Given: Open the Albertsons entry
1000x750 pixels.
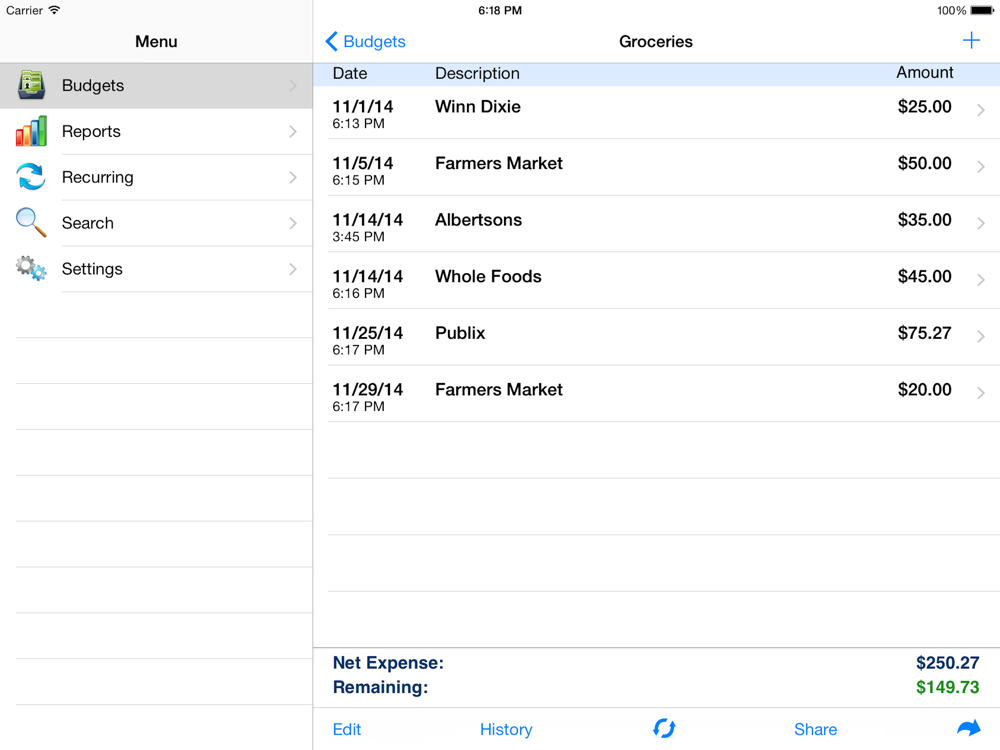Looking at the screenshot, I should pyautogui.click(x=656, y=224).
